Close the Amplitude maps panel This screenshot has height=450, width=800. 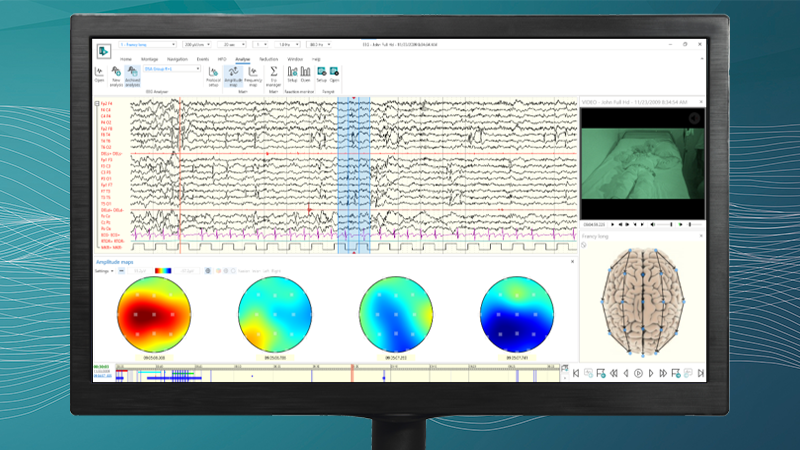pyautogui.click(x=572, y=262)
